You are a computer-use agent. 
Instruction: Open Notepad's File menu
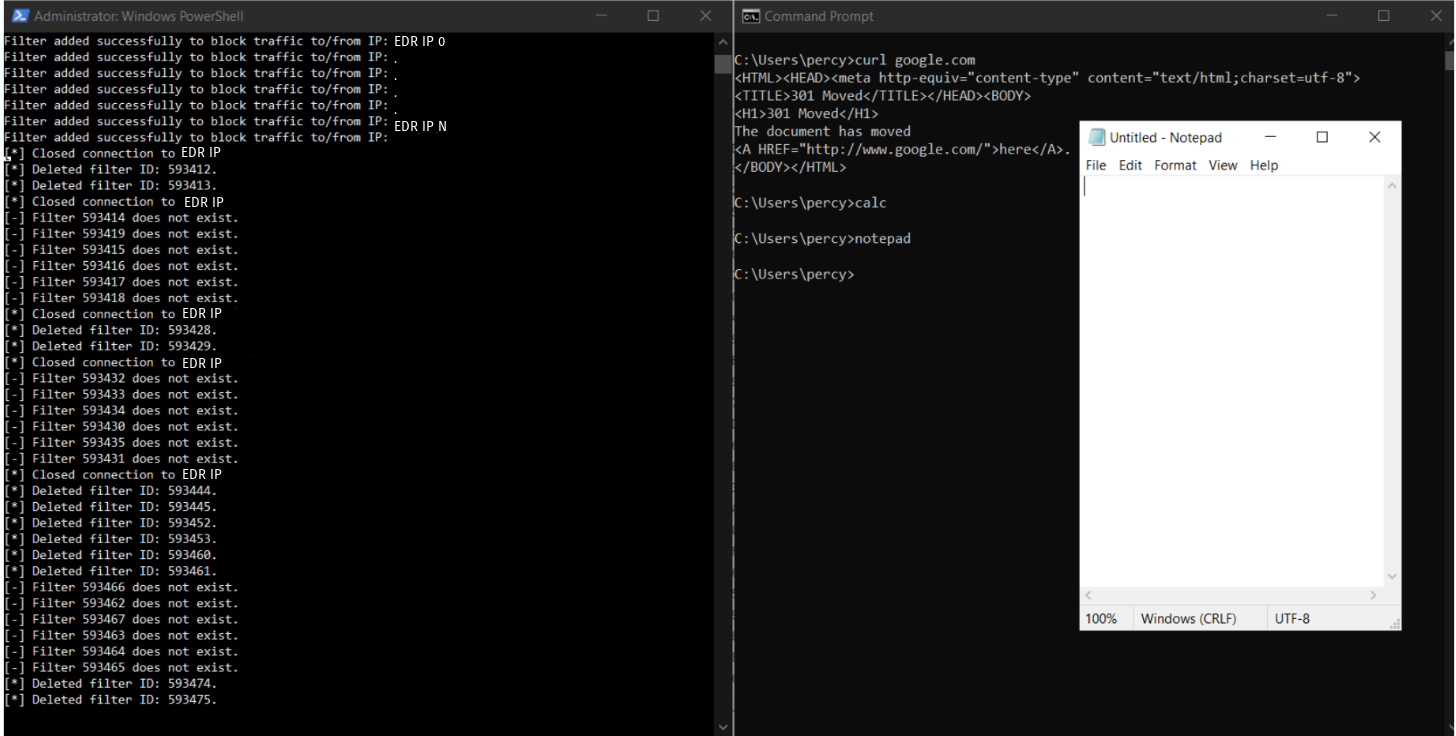tap(1096, 165)
